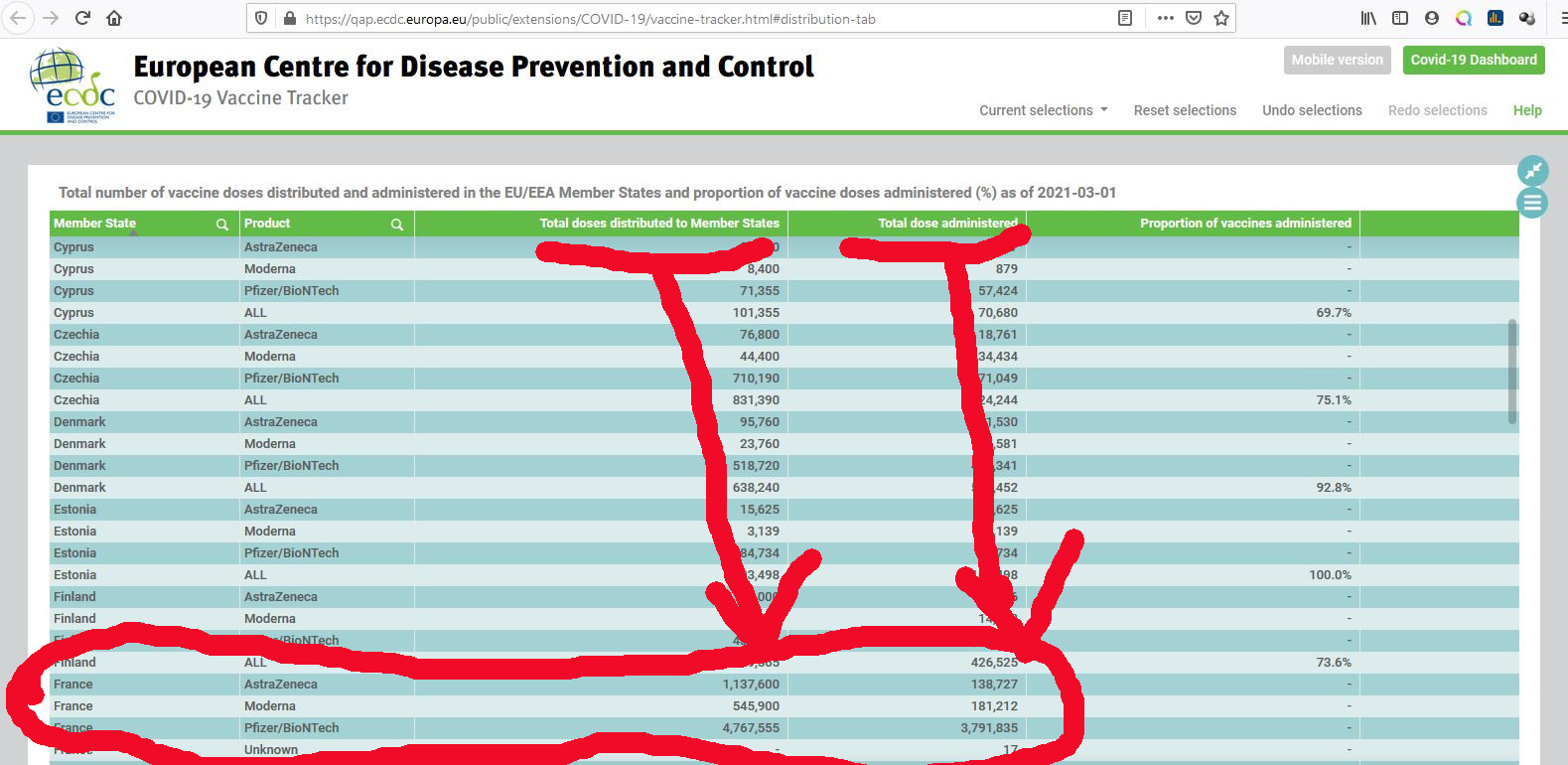Search the Product column
Screen dimensions: 1568x765
tap(397, 225)
